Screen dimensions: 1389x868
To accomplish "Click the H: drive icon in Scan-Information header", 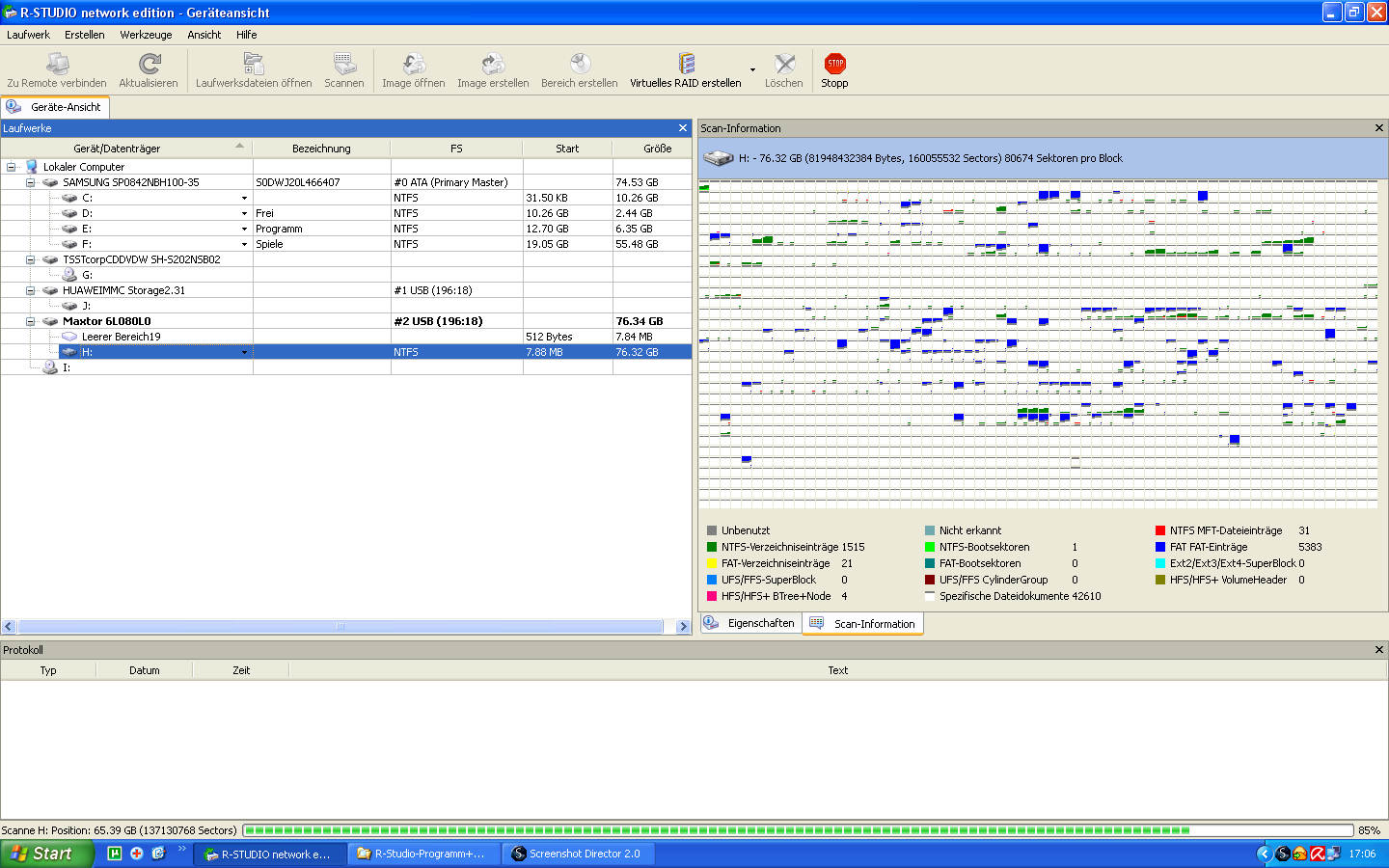I will tap(718, 158).
